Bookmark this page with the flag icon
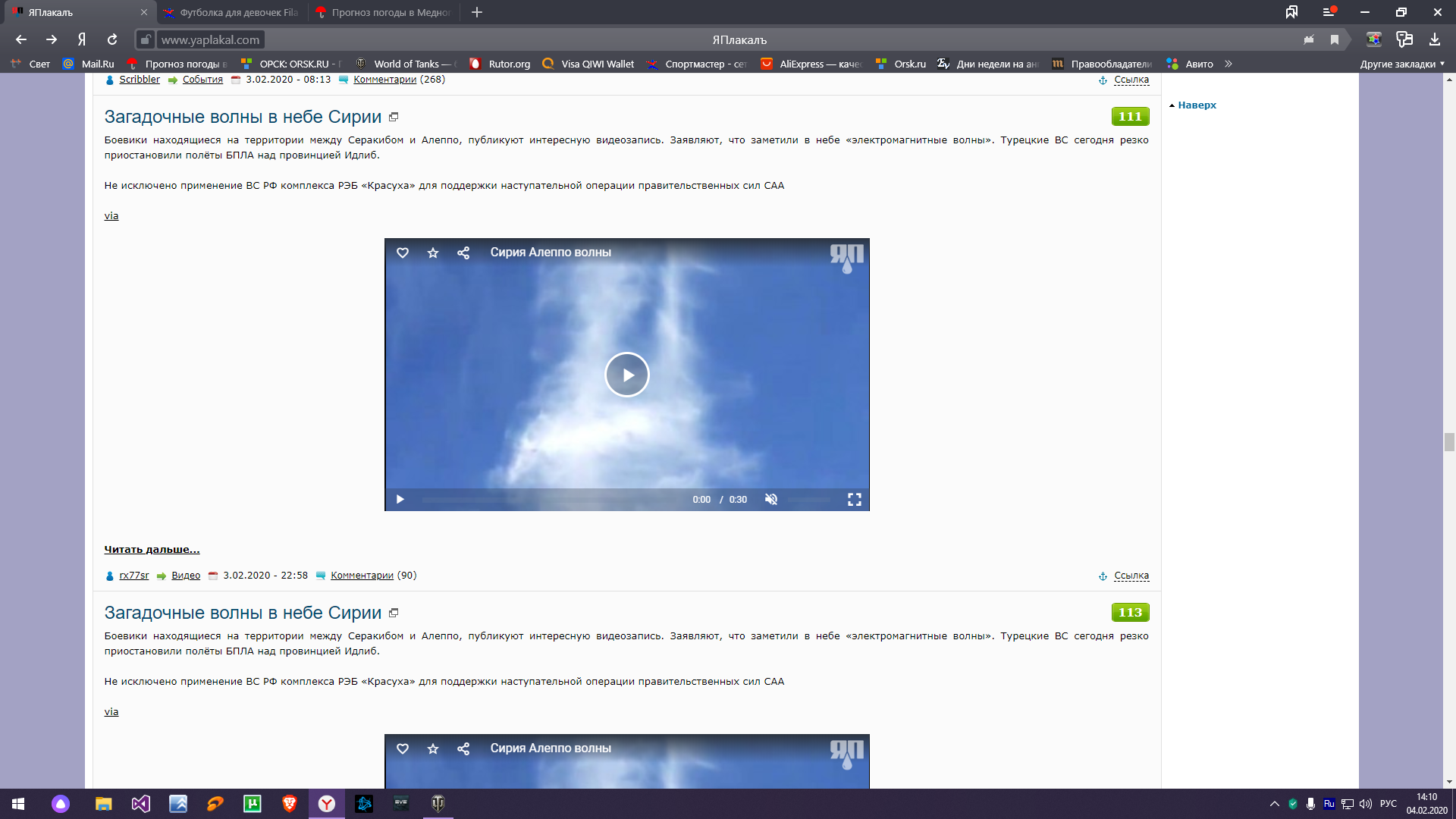1456x819 pixels. (1335, 39)
